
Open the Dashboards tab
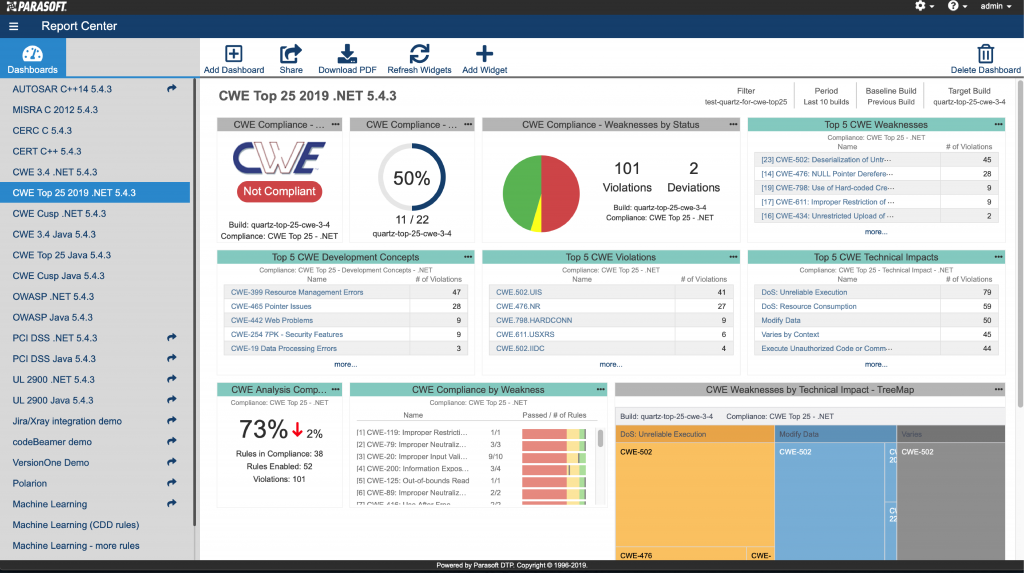pyautogui.click(x=33, y=58)
